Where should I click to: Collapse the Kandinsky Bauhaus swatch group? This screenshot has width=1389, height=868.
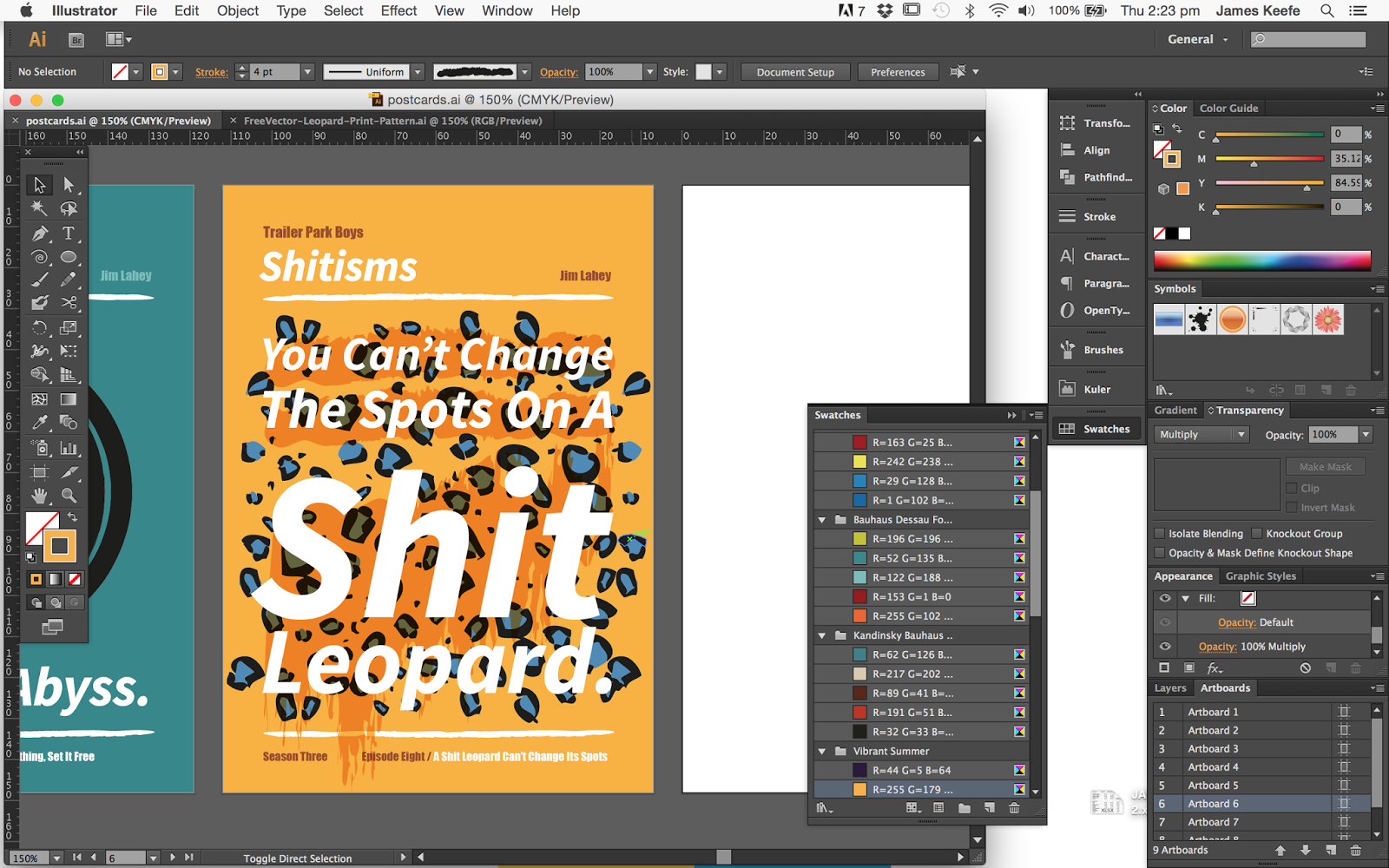822,635
